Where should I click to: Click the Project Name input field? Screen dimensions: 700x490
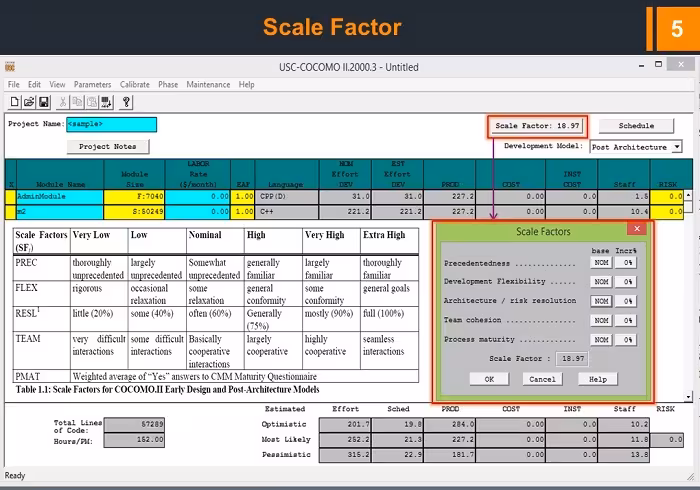(111, 125)
